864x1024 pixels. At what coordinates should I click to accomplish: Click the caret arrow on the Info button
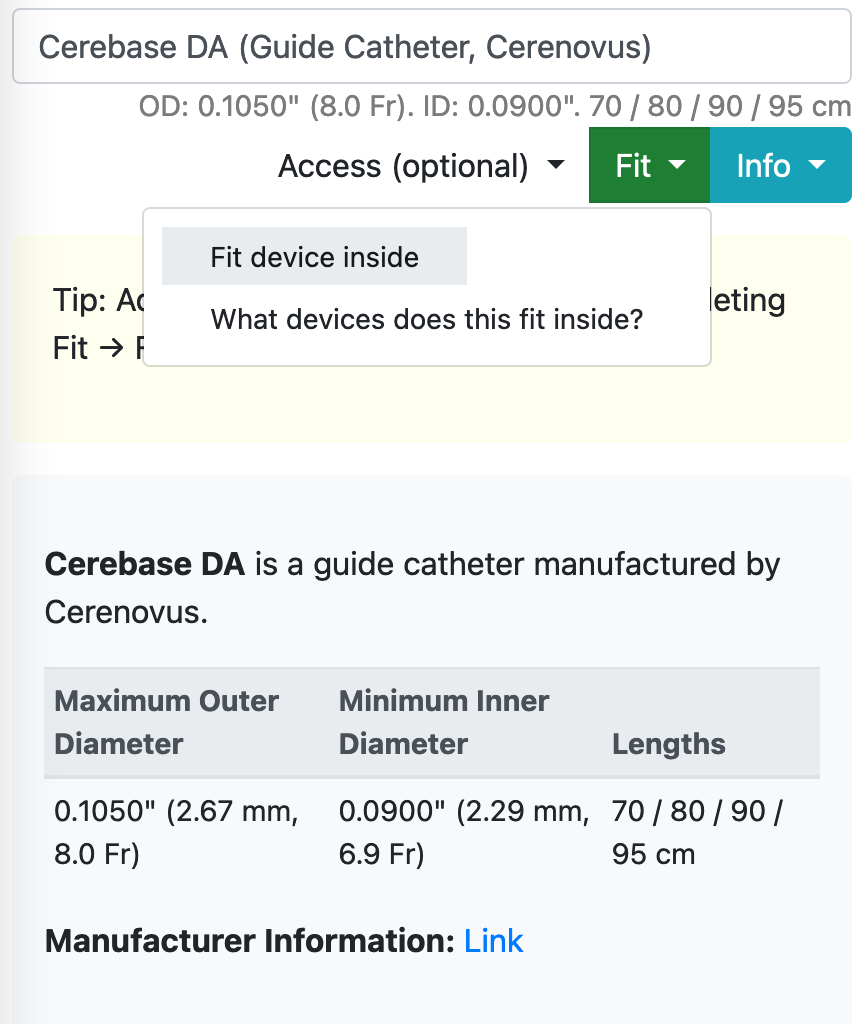click(x=817, y=165)
